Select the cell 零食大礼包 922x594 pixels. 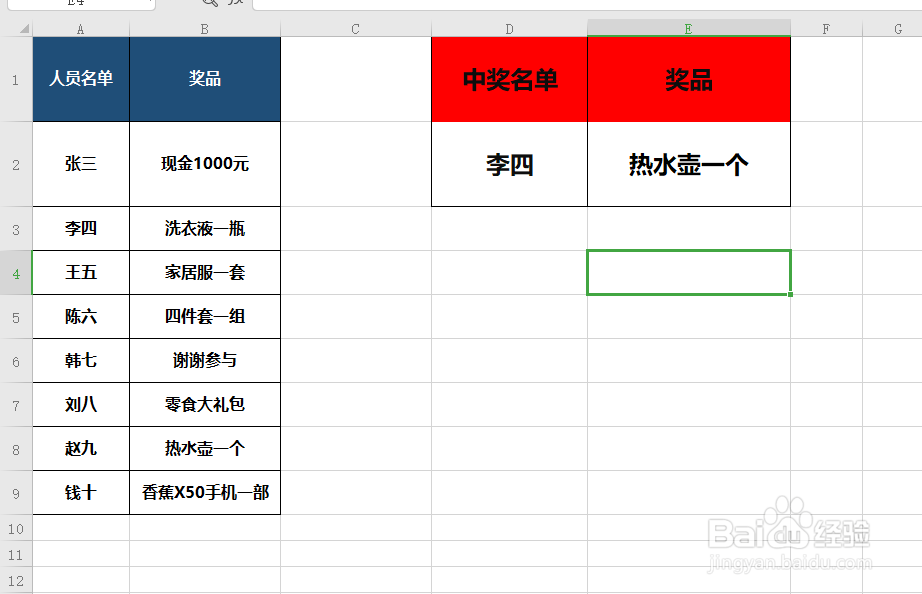pyautogui.click(x=205, y=405)
